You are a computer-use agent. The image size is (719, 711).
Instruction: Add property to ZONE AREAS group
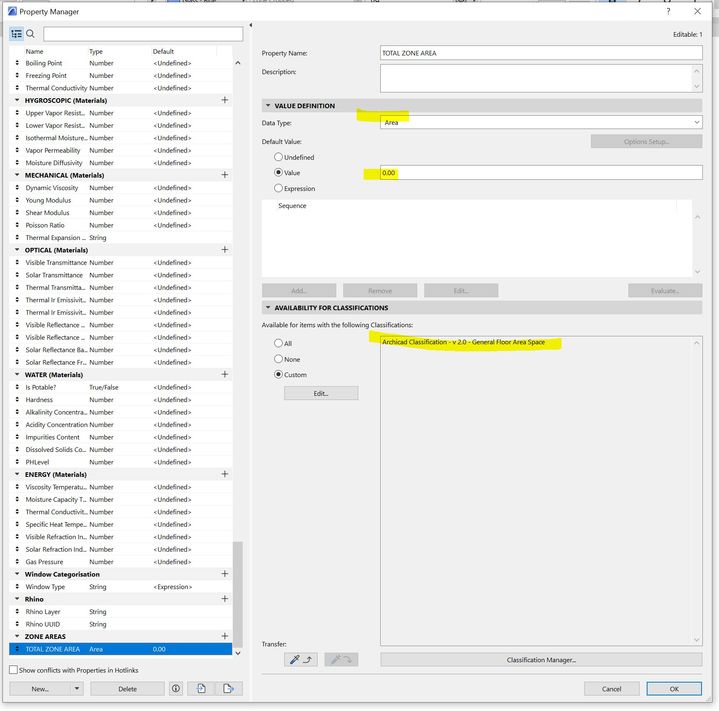click(225, 636)
